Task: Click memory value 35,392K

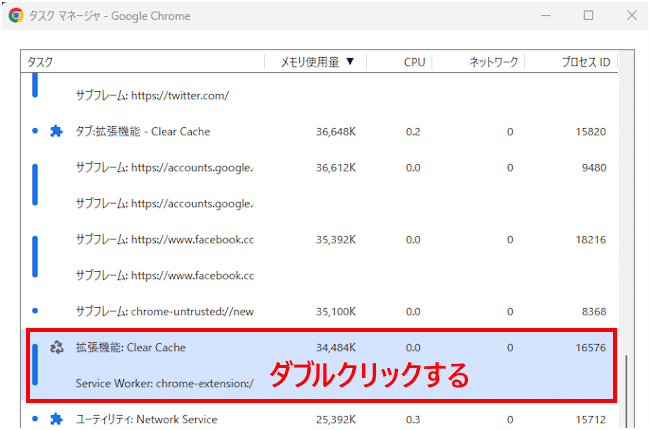Action: click(x=336, y=240)
